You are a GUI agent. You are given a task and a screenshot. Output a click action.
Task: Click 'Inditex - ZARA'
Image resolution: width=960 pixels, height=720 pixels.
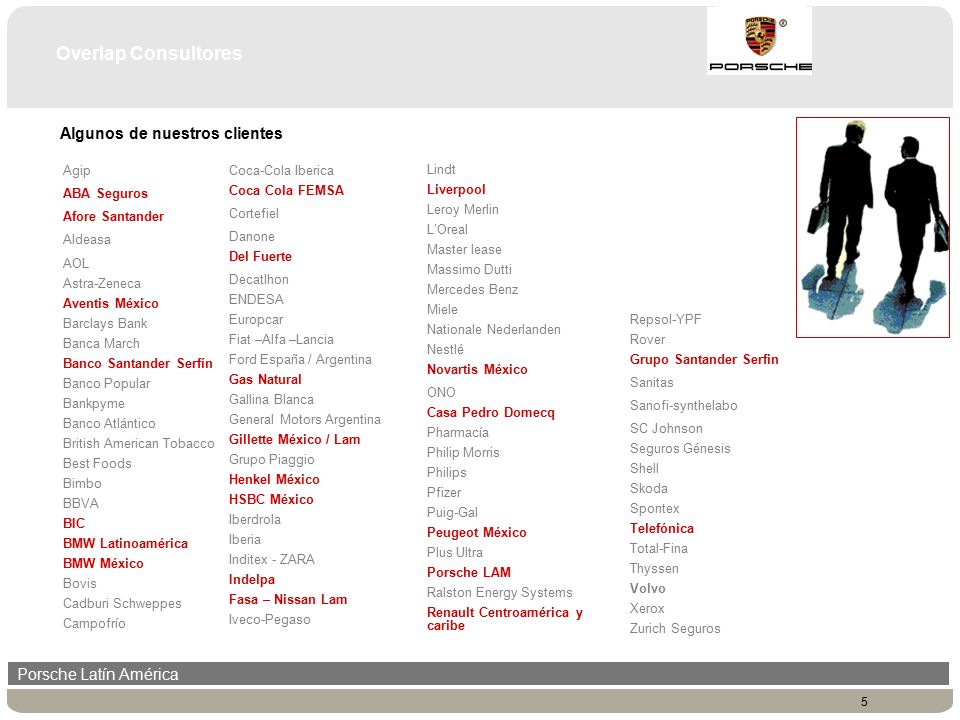click(x=272, y=560)
